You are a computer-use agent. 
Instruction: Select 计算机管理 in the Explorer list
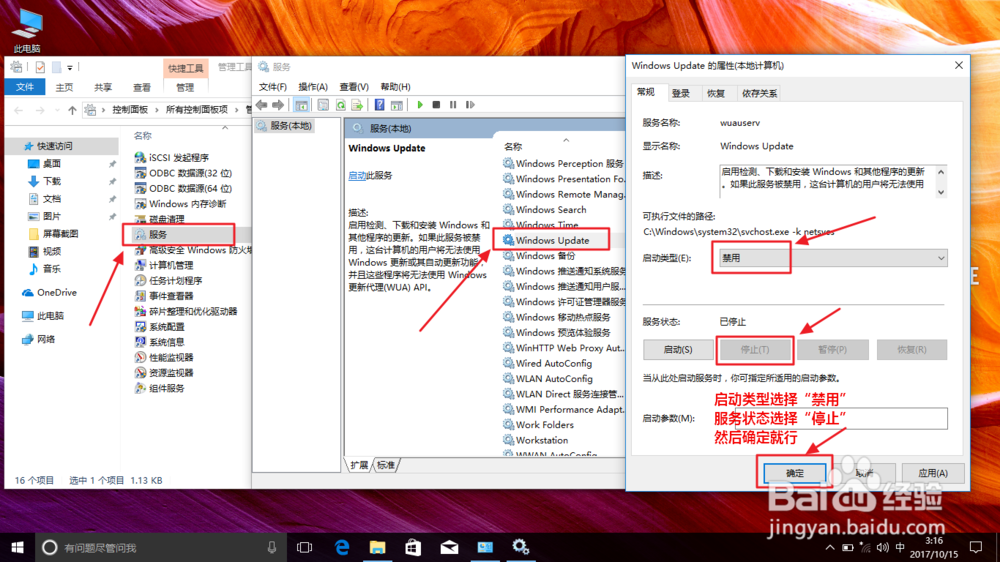click(x=164, y=265)
